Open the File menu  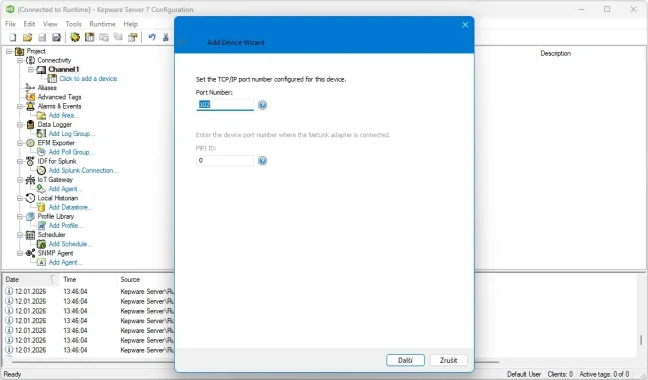tap(10, 24)
